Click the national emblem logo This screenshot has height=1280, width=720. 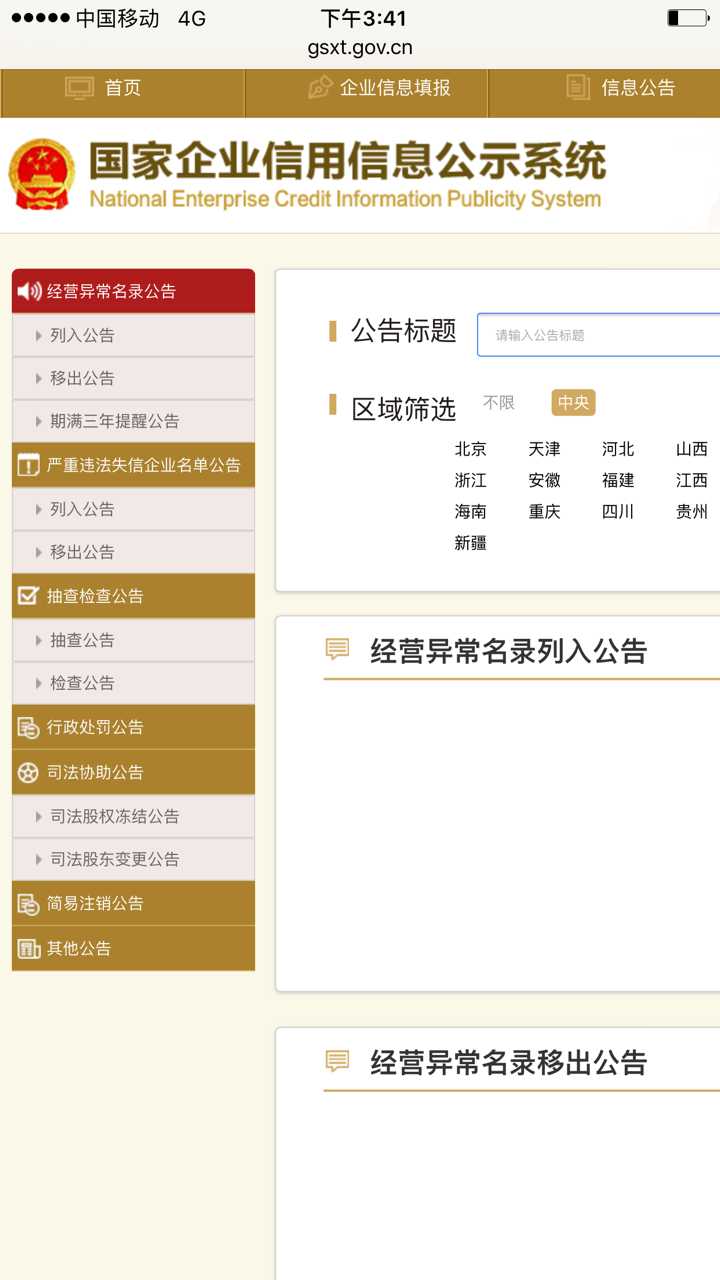pyautogui.click(x=42, y=175)
